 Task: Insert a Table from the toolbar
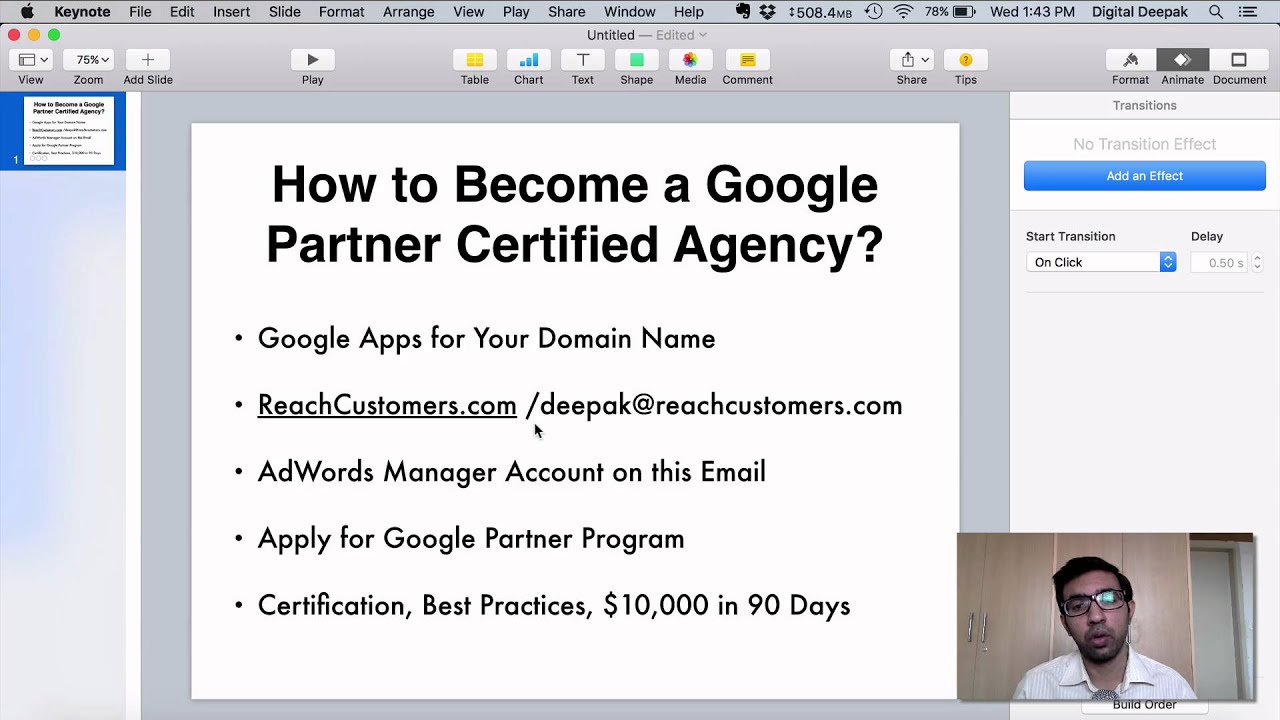[475, 60]
